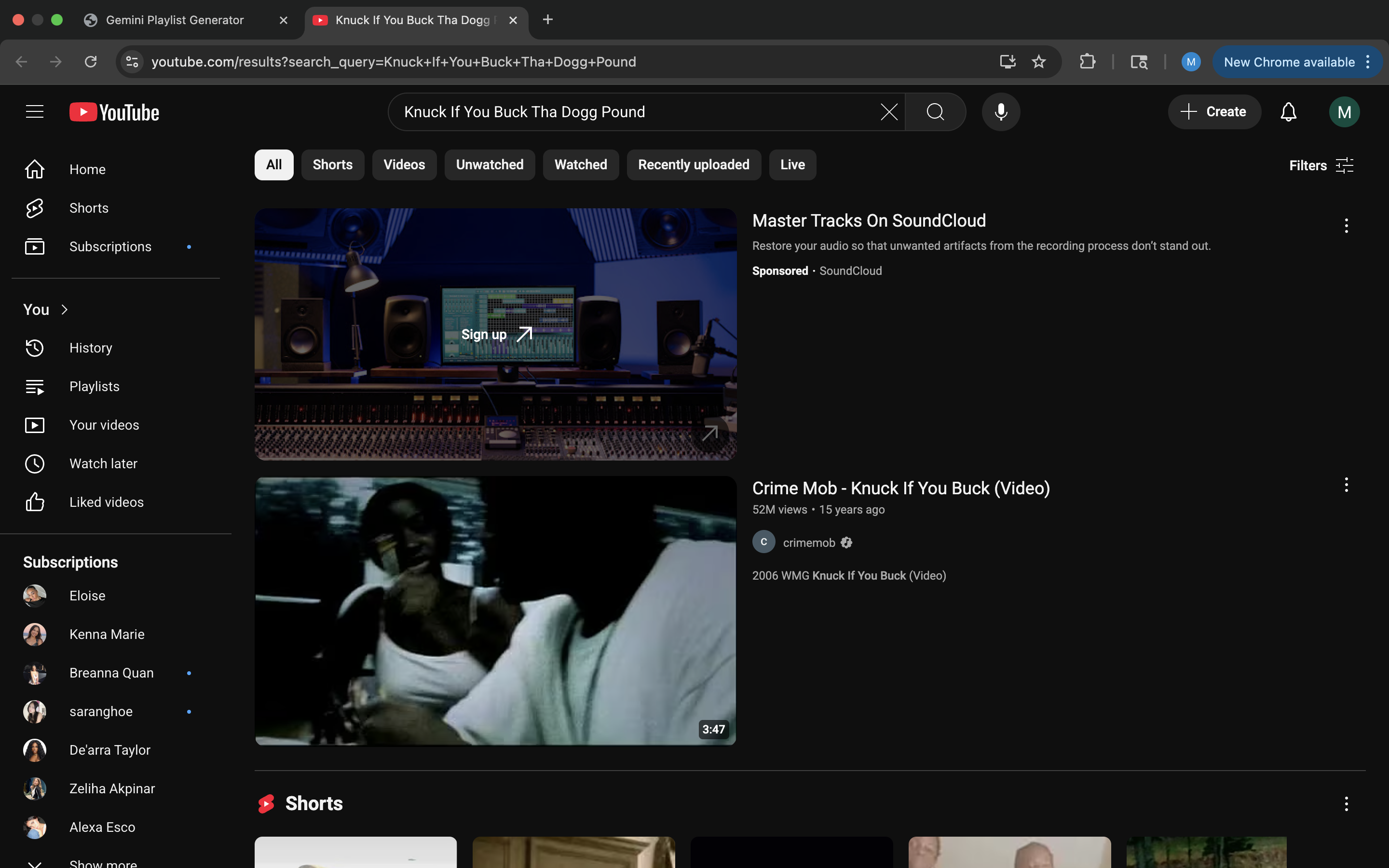Toggle the Recently uploaded filter chip
1389x868 pixels.
[694, 165]
